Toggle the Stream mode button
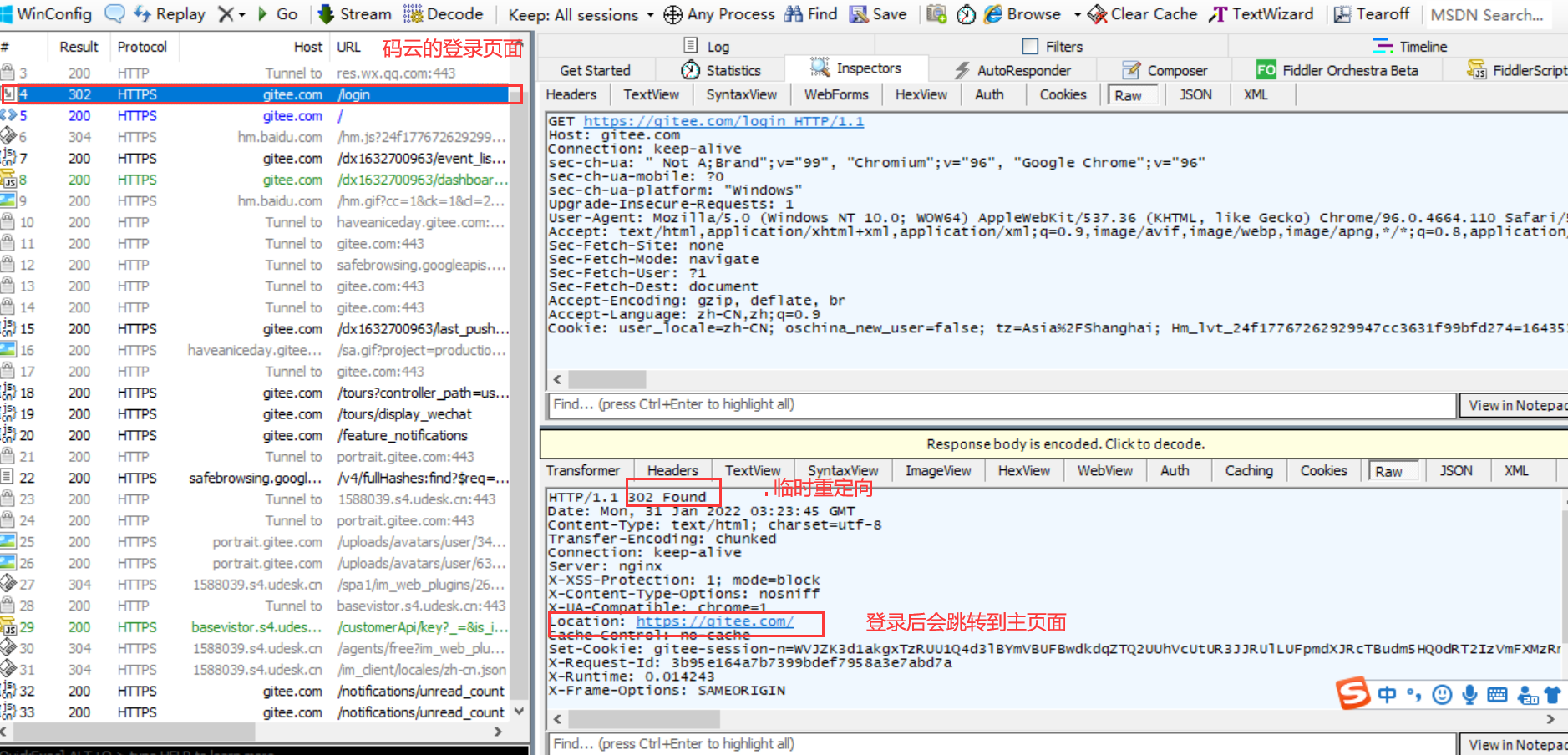This screenshot has height=755, width=1568. [x=355, y=13]
